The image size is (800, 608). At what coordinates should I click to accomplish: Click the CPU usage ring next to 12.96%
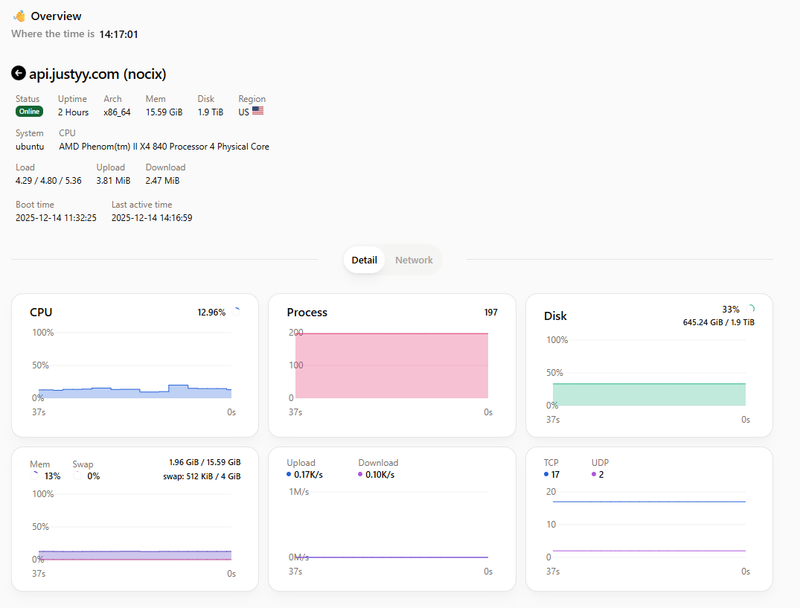pos(235,312)
